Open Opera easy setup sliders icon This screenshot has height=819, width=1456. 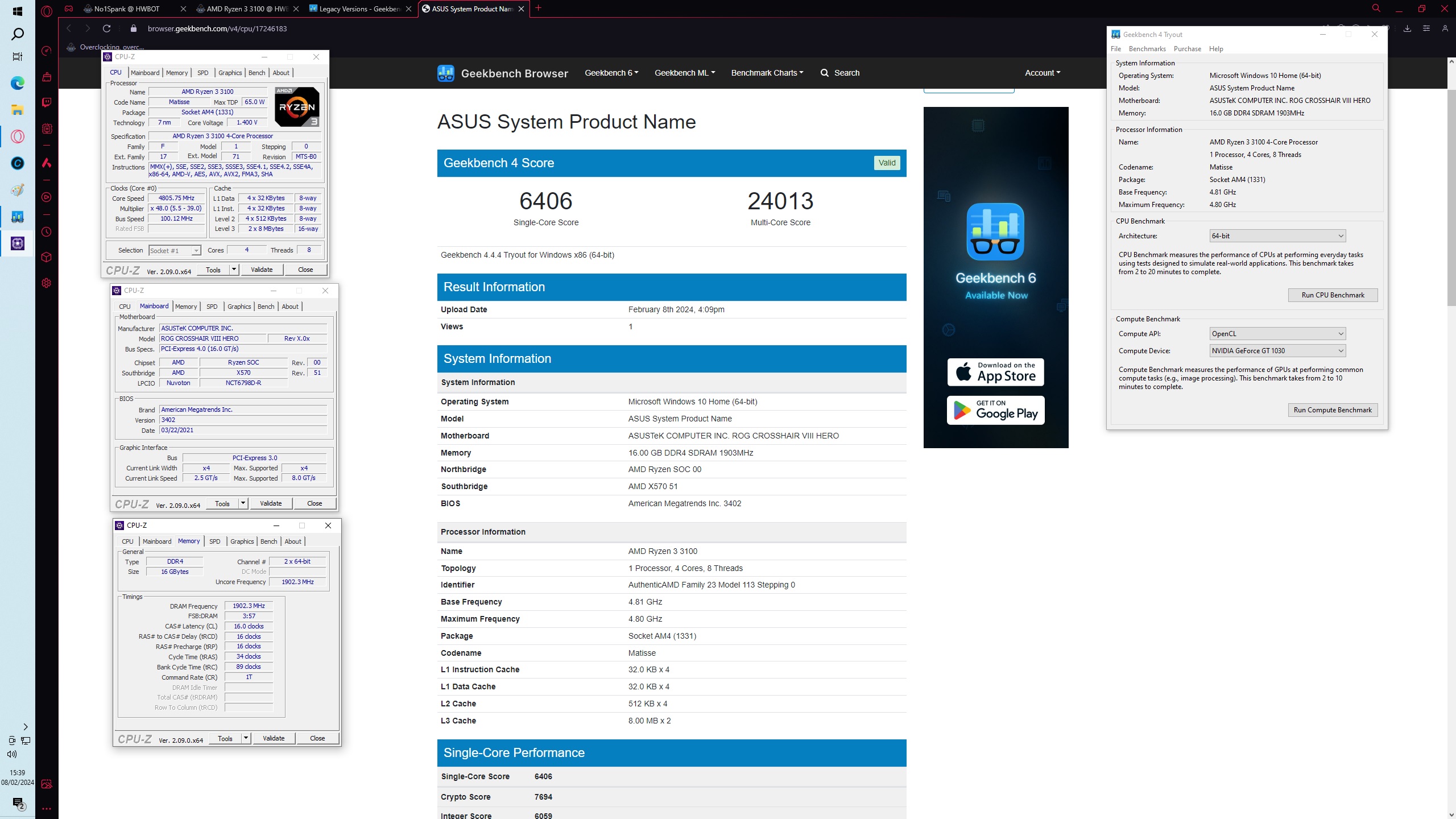click(1426, 28)
